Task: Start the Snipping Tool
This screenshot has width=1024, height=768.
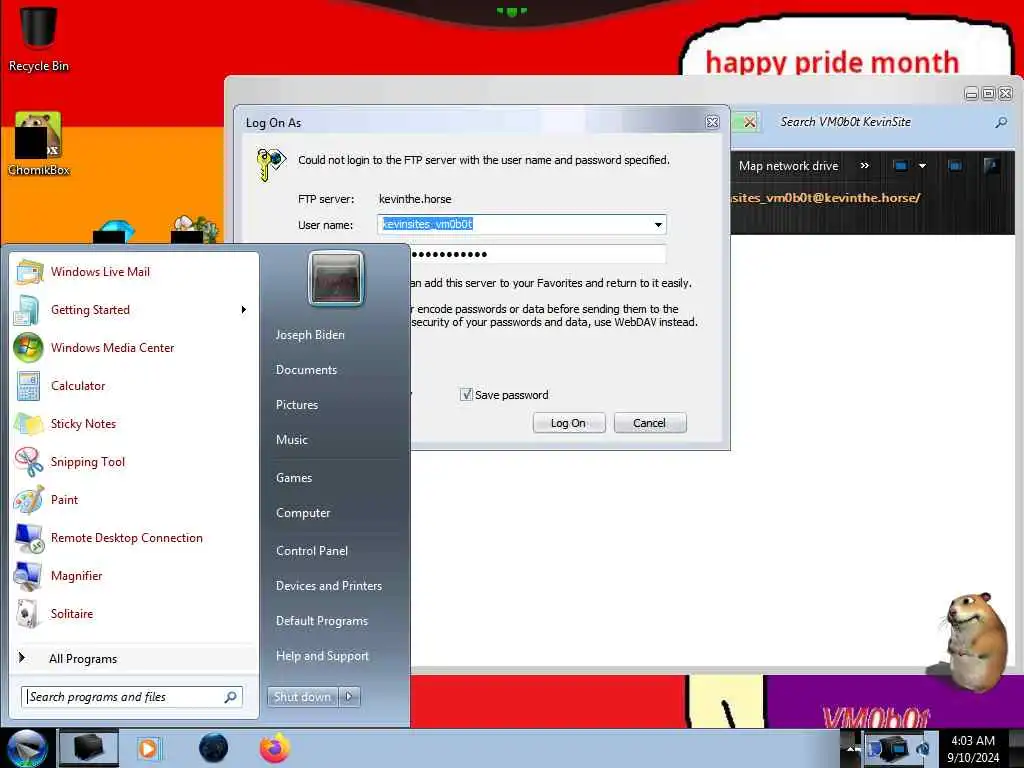Action: pyautogui.click(x=134, y=461)
